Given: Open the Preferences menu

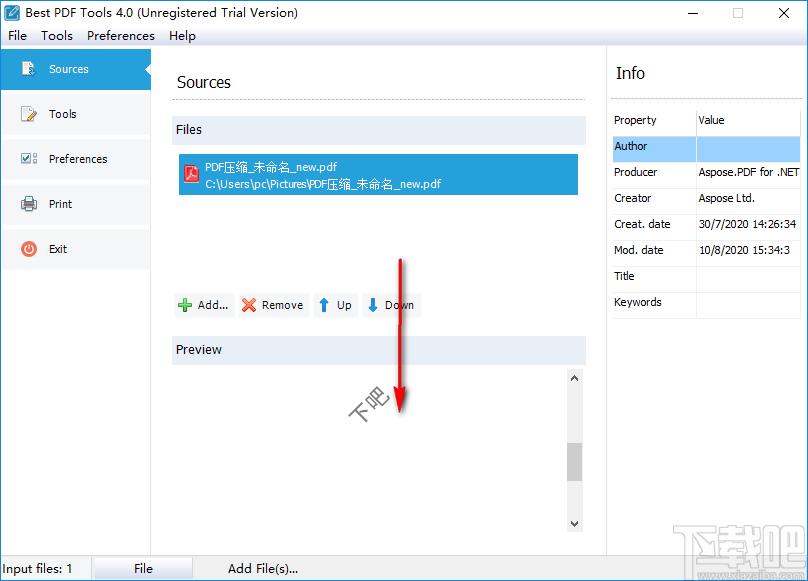Looking at the screenshot, I should [x=121, y=36].
